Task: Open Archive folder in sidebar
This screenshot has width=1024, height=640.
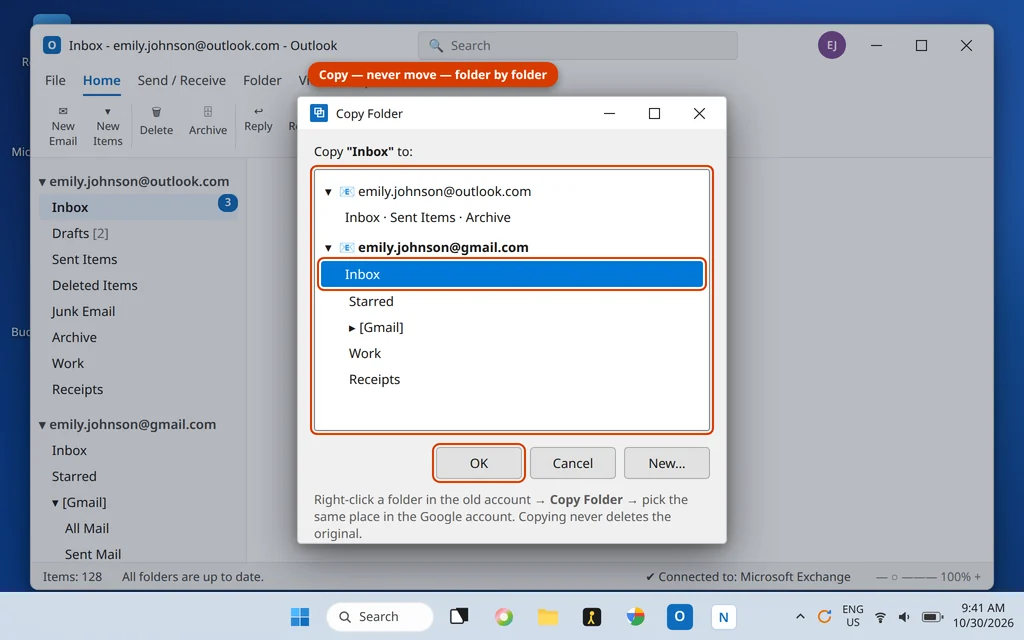Action: pyautogui.click(x=74, y=338)
